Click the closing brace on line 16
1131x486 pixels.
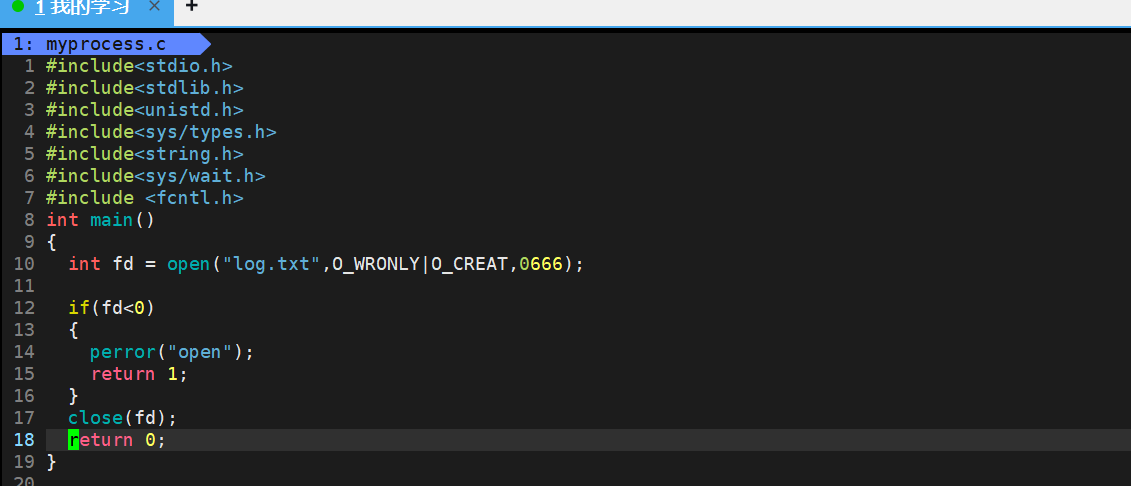click(x=74, y=396)
